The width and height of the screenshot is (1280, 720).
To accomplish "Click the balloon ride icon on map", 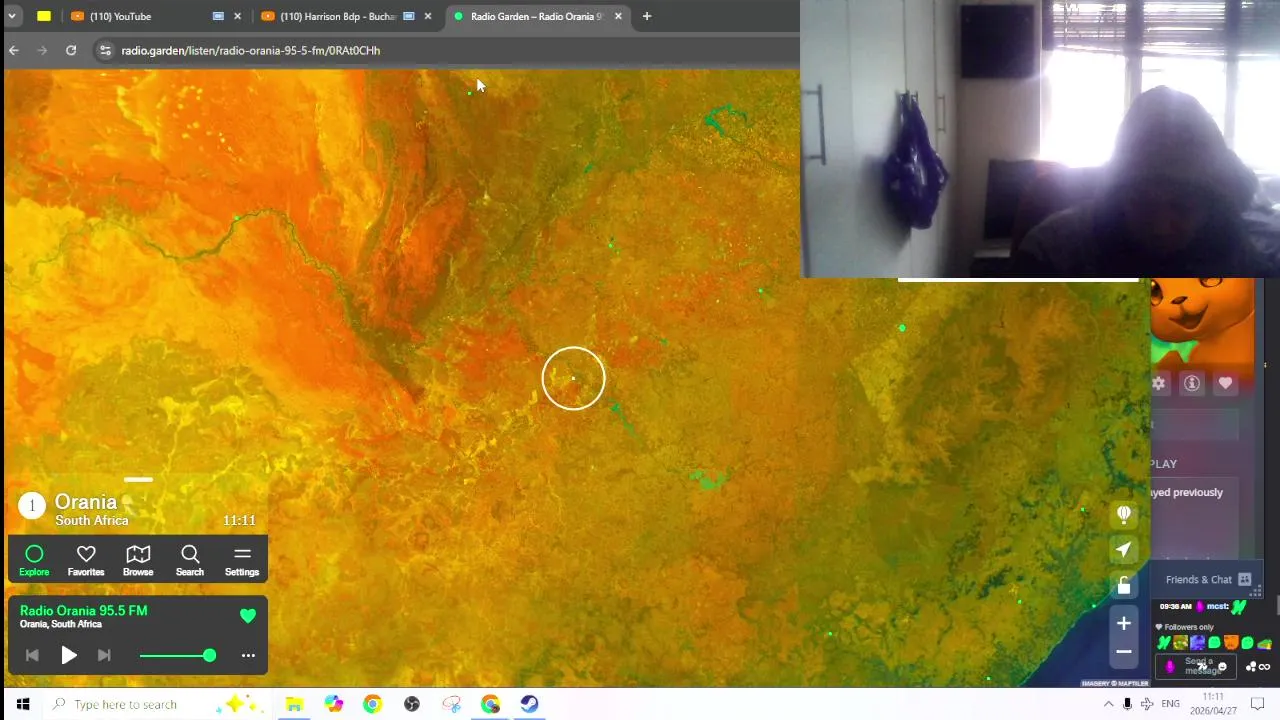I will point(1124,514).
